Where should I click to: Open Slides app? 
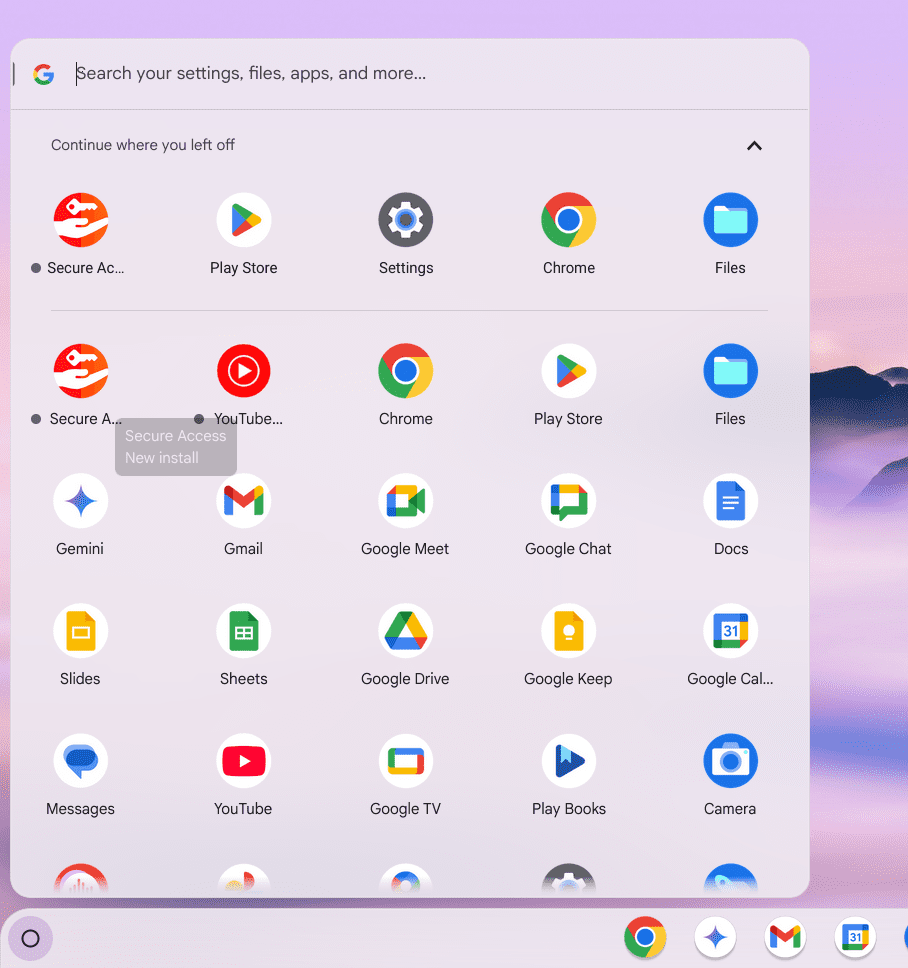point(80,632)
